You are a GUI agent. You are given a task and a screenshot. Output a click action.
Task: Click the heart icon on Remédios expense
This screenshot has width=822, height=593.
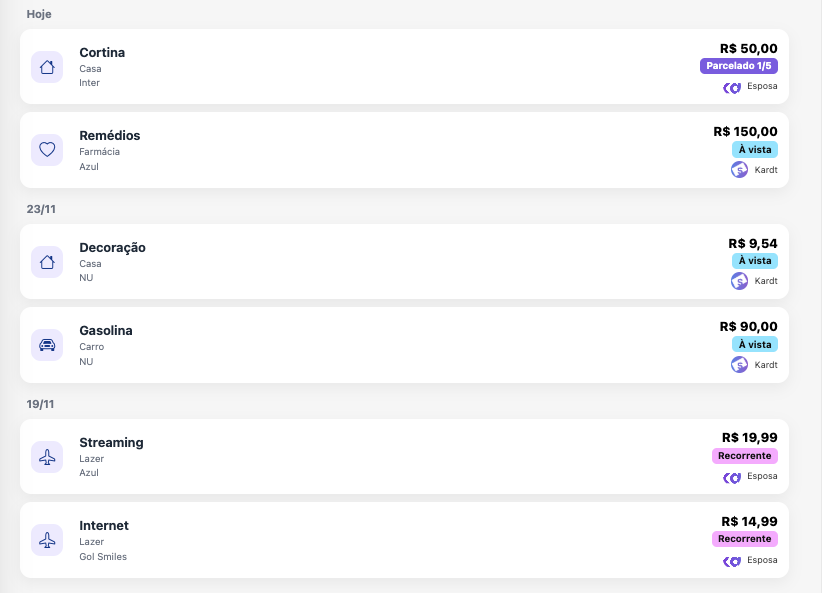pyautogui.click(x=47, y=150)
